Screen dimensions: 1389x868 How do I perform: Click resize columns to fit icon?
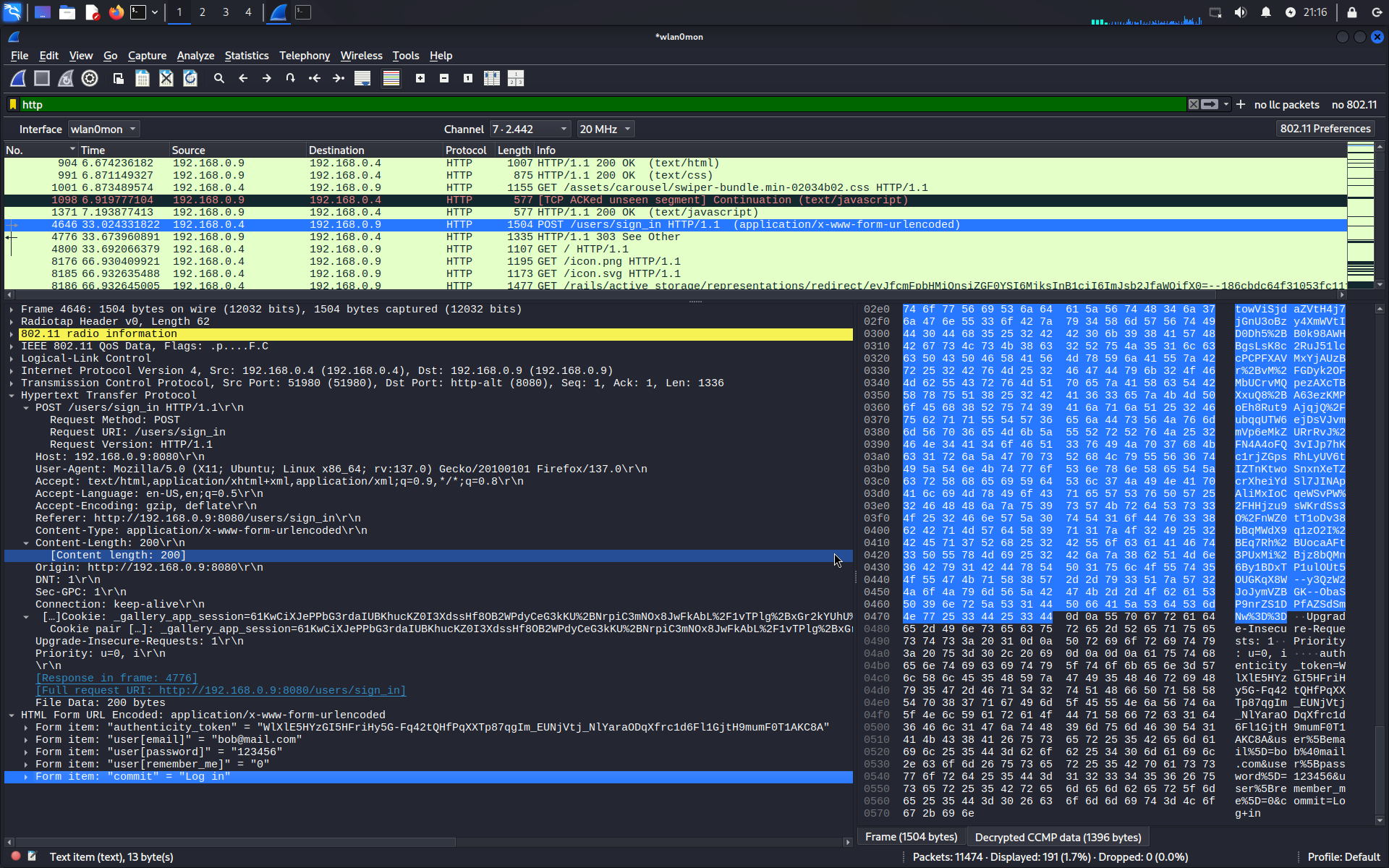point(492,78)
